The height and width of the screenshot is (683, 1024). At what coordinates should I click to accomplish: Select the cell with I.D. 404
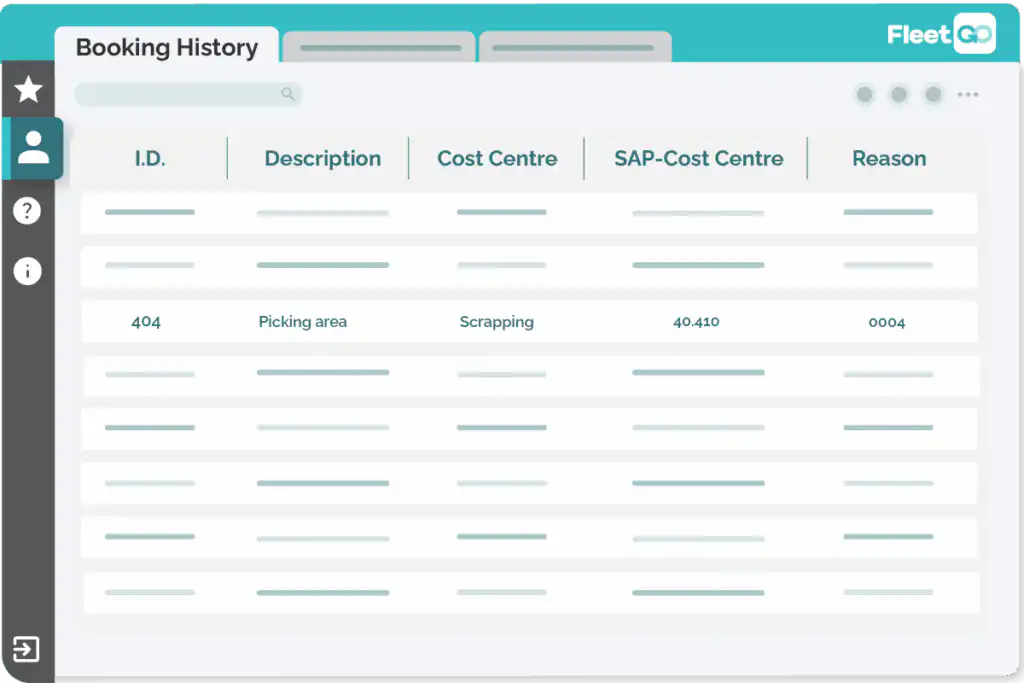point(146,322)
